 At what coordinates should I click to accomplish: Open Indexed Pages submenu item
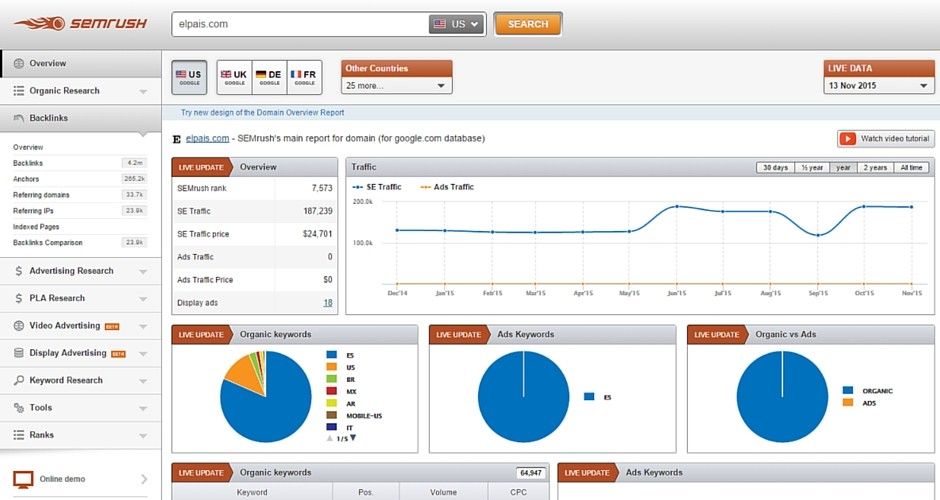point(36,227)
